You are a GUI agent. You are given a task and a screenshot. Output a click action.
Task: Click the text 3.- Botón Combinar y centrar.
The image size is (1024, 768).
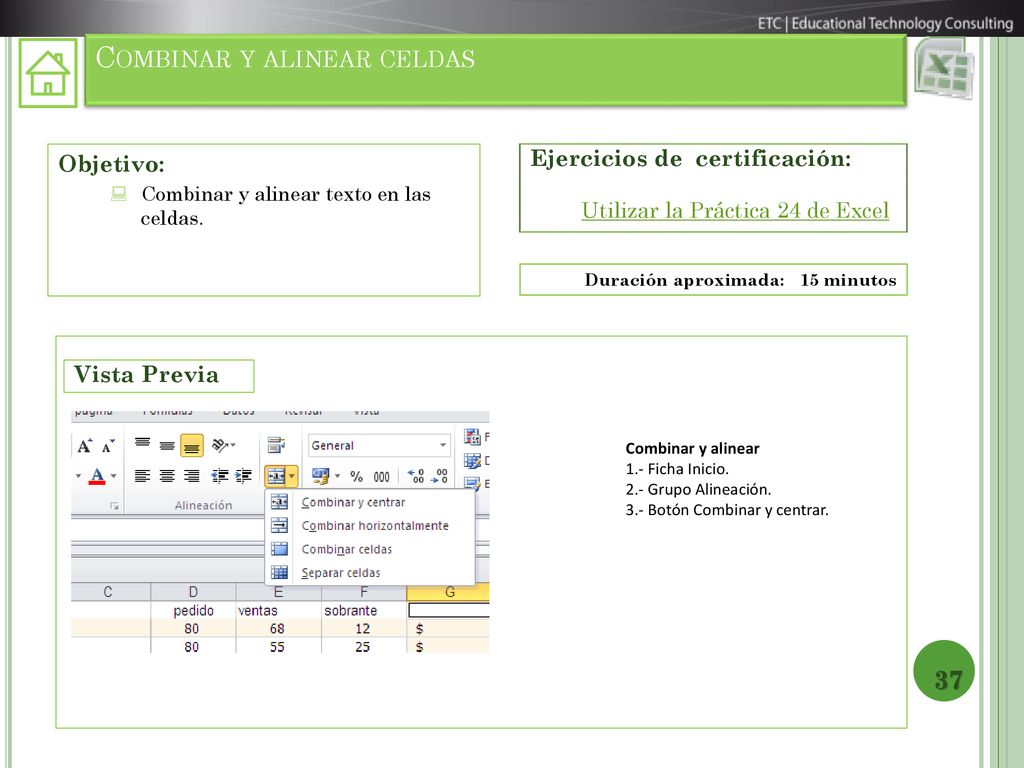pyautogui.click(x=727, y=510)
